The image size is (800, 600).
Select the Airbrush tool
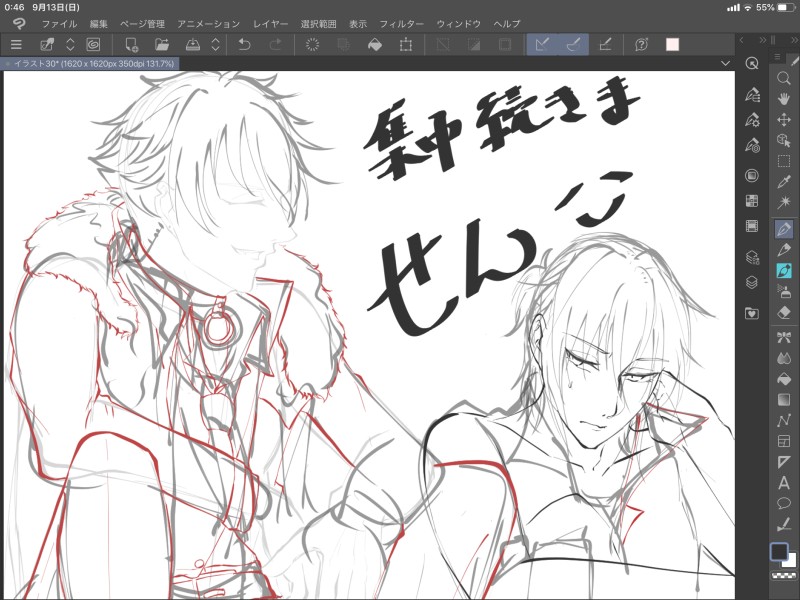pos(784,292)
